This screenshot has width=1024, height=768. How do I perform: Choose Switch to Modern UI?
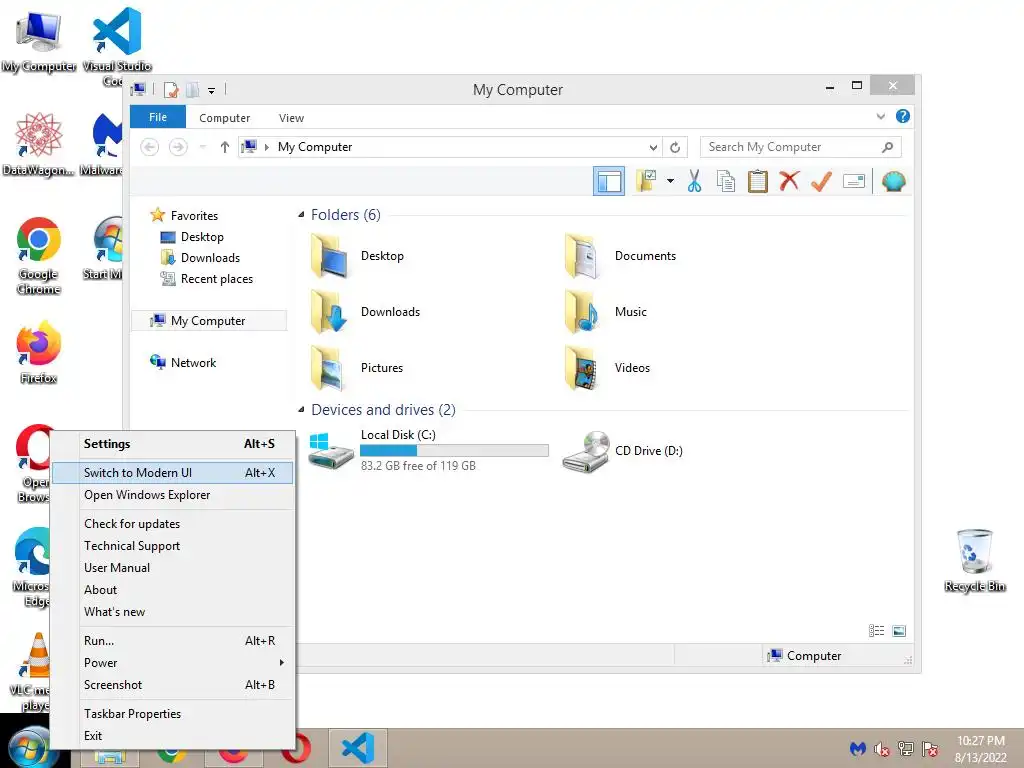pyautogui.click(x=173, y=473)
